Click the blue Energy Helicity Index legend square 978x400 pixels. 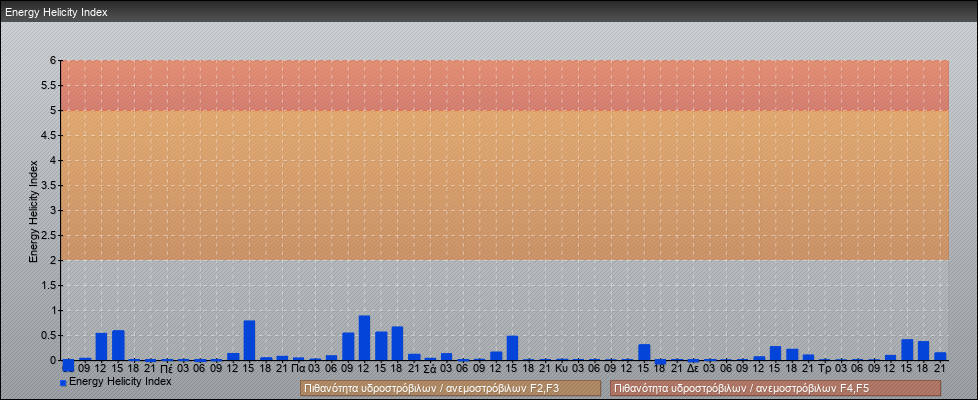63,383
